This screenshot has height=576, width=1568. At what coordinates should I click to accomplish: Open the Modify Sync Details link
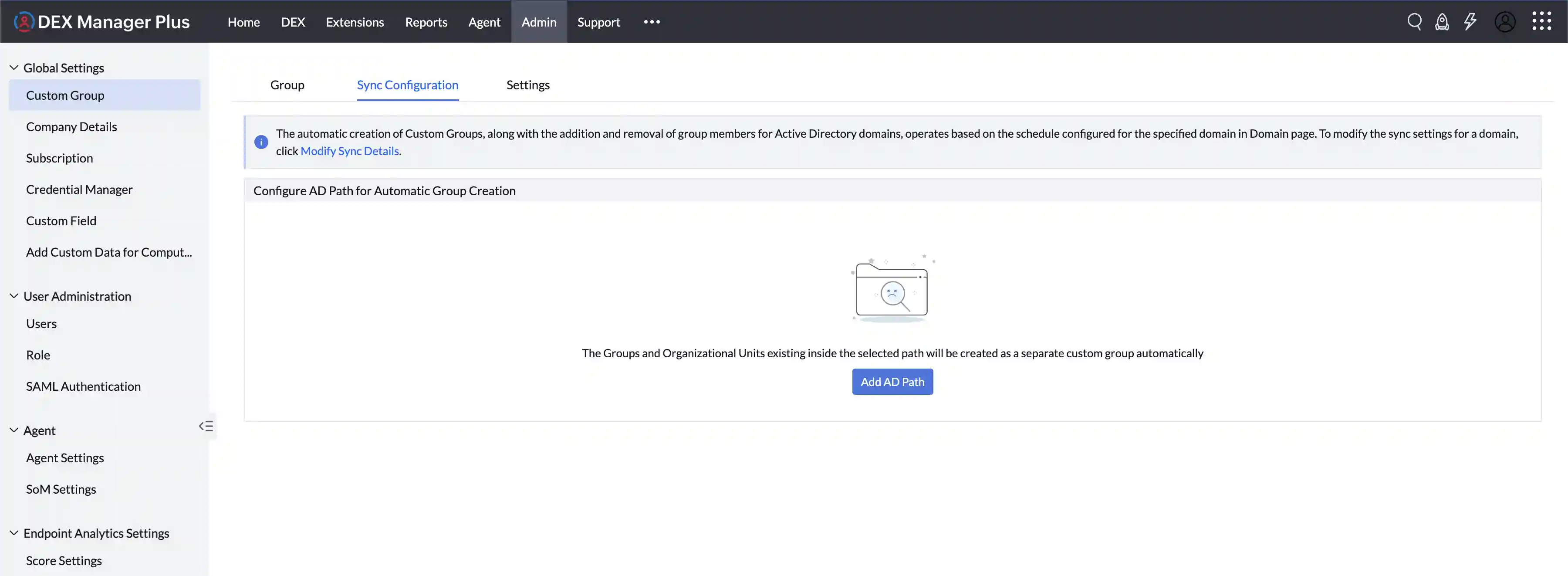[349, 150]
